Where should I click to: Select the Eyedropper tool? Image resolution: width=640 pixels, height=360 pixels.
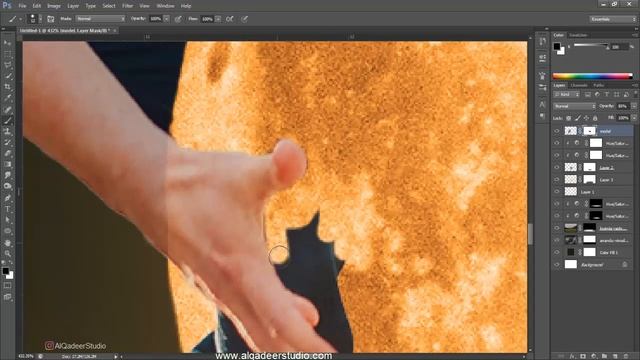click(7, 98)
